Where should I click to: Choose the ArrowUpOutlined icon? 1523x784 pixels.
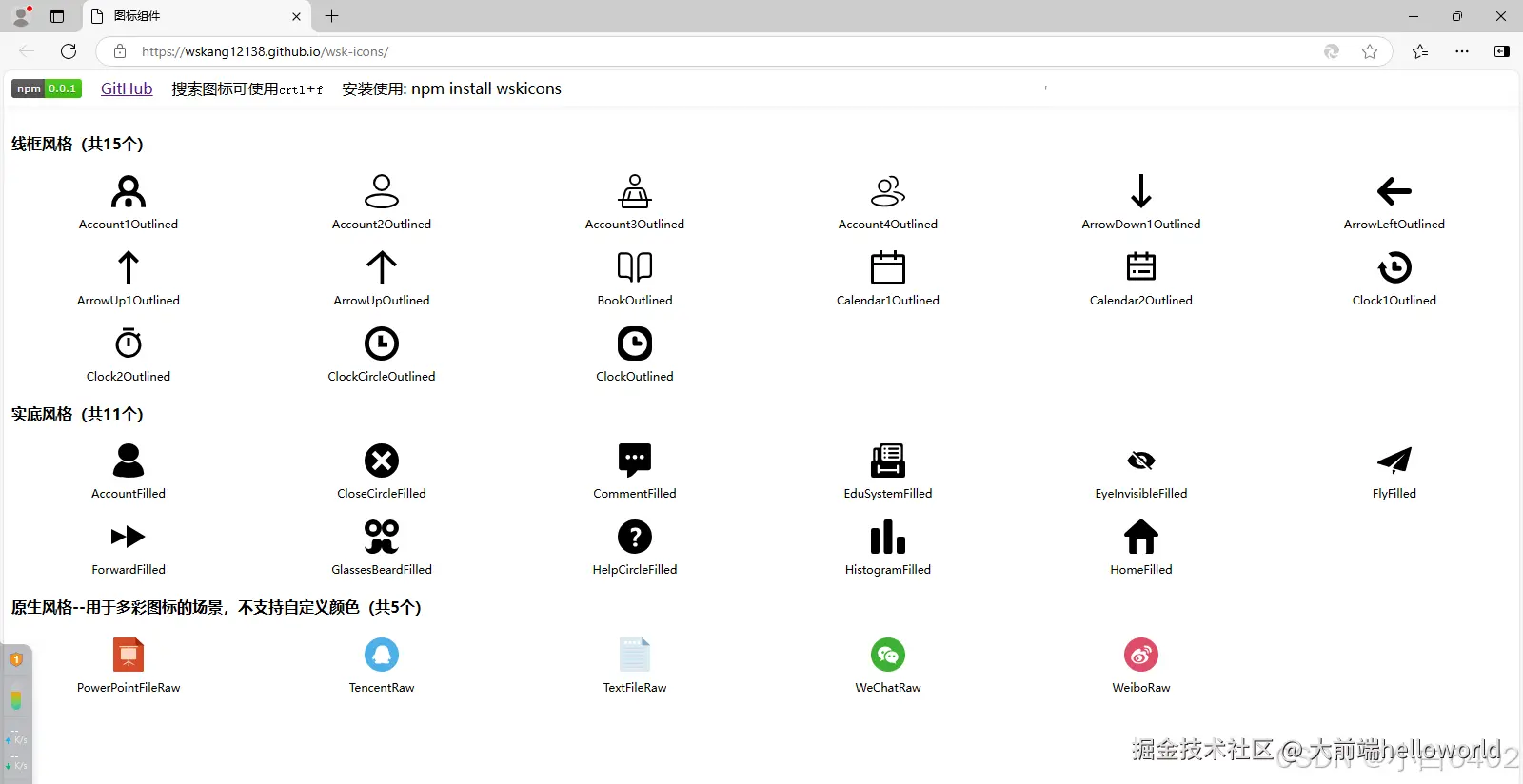tap(382, 267)
